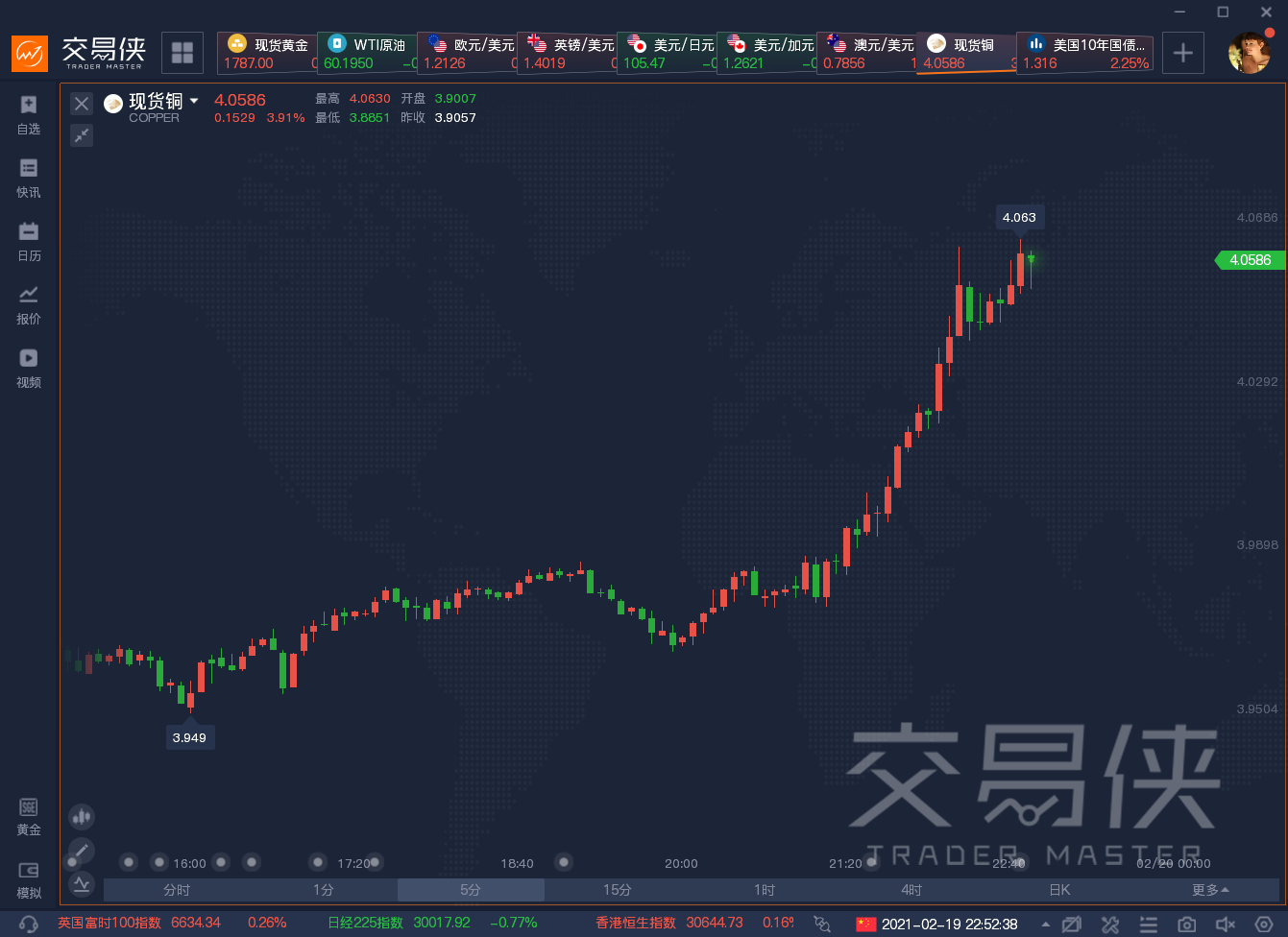Open the indicator line tool
The image size is (1288, 937).
pyautogui.click(x=82, y=883)
